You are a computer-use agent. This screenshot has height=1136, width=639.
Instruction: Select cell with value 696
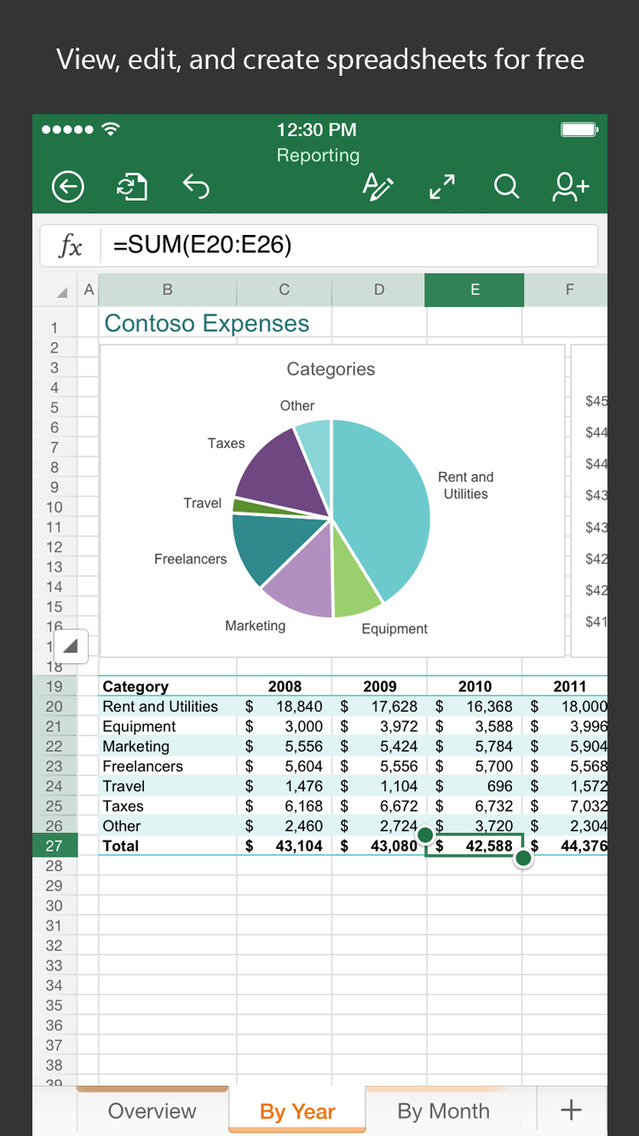click(475, 786)
